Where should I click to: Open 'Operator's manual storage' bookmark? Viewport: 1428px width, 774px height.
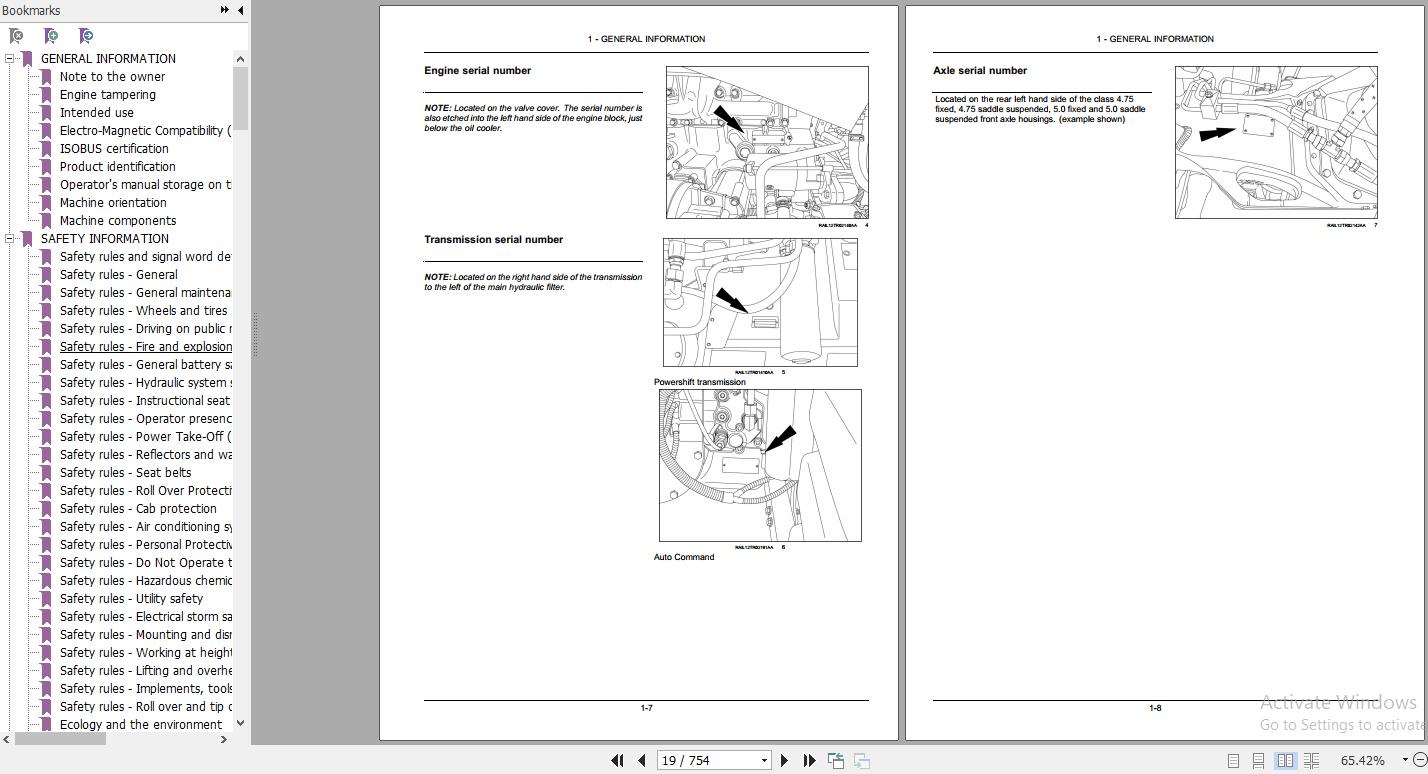click(146, 185)
